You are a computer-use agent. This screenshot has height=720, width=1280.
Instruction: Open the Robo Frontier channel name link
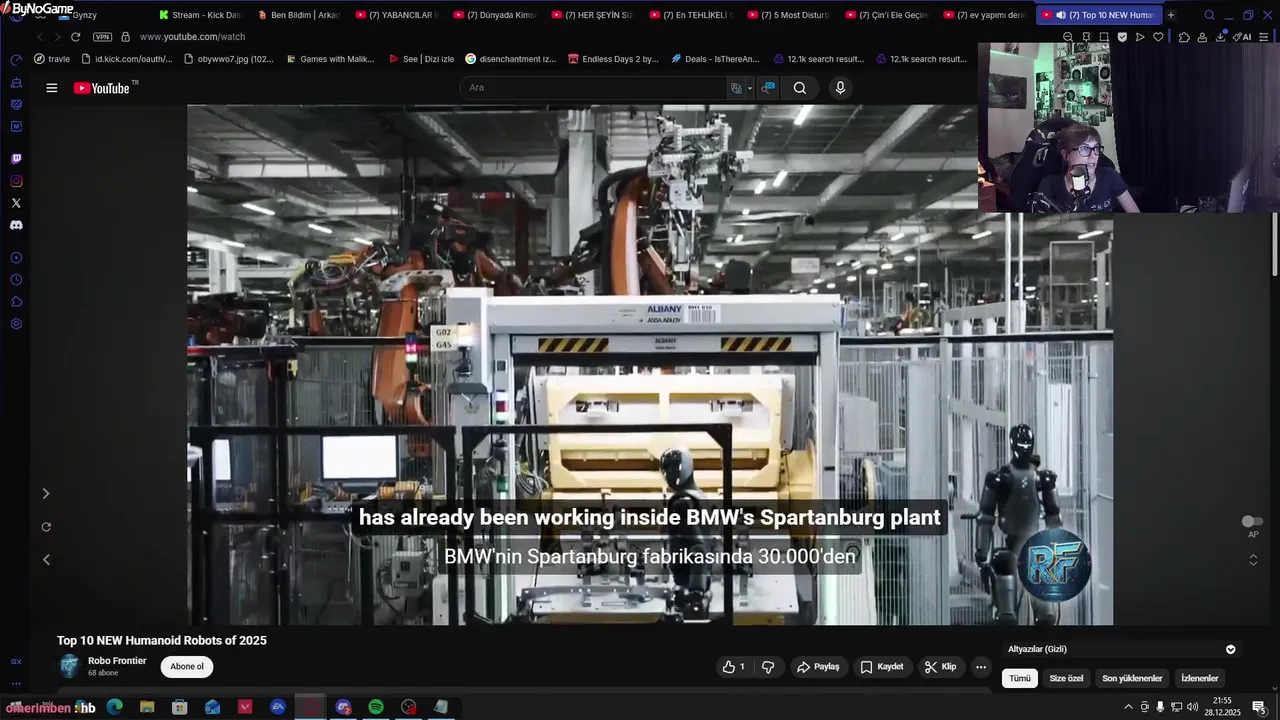pyautogui.click(x=117, y=661)
